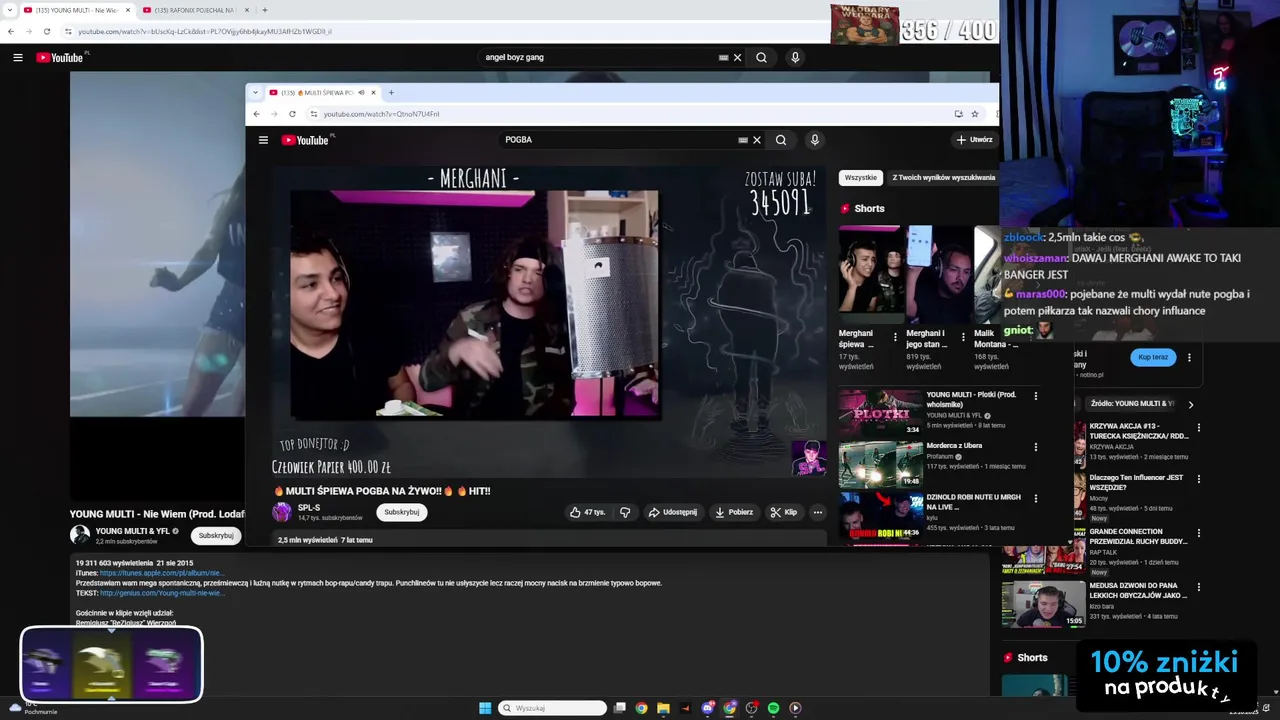Open new tab in front browser
1280x720 pixels.
[x=391, y=93]
